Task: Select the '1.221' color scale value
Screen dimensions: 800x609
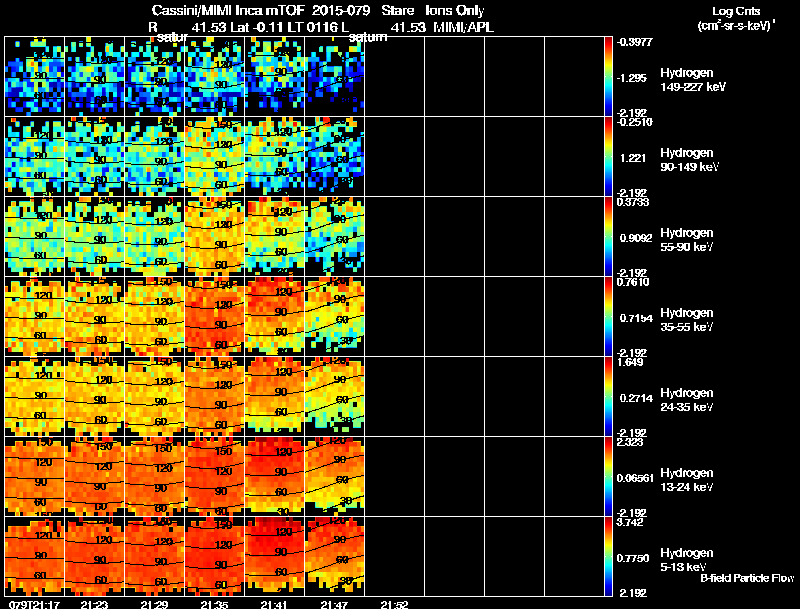Action: 633,158
